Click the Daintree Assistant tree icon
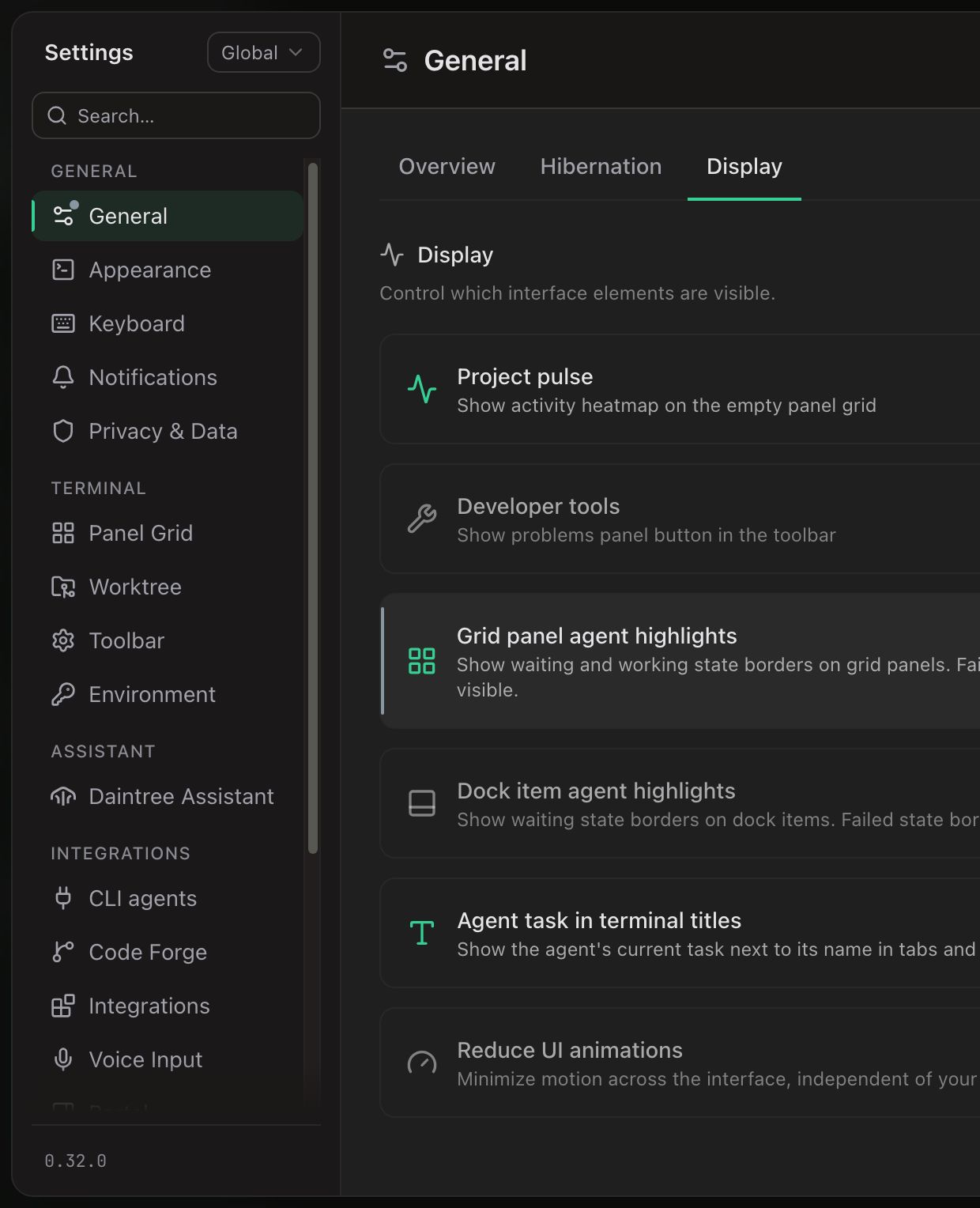 63,796
